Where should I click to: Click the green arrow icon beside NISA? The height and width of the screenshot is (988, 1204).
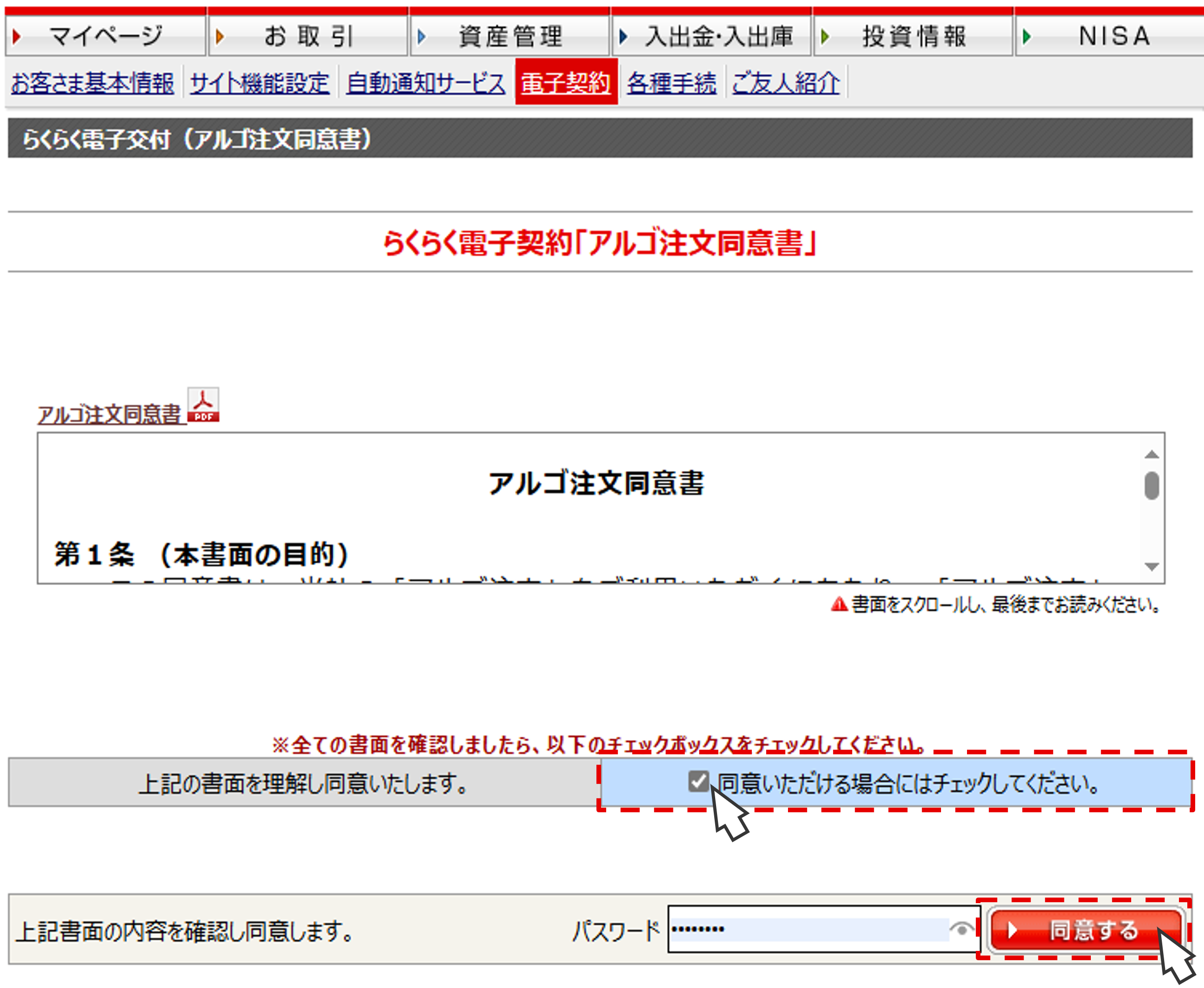tap(1027, 35)
